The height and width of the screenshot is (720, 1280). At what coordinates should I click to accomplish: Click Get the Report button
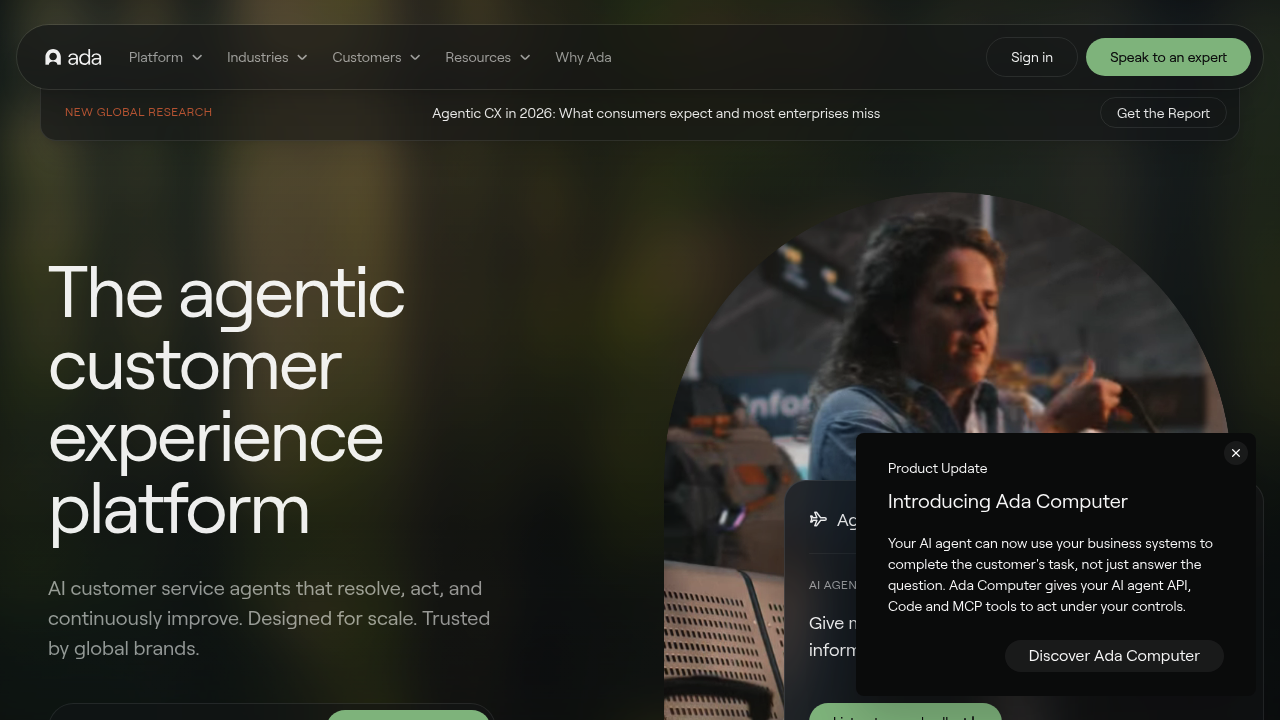tap(1163, 113)
